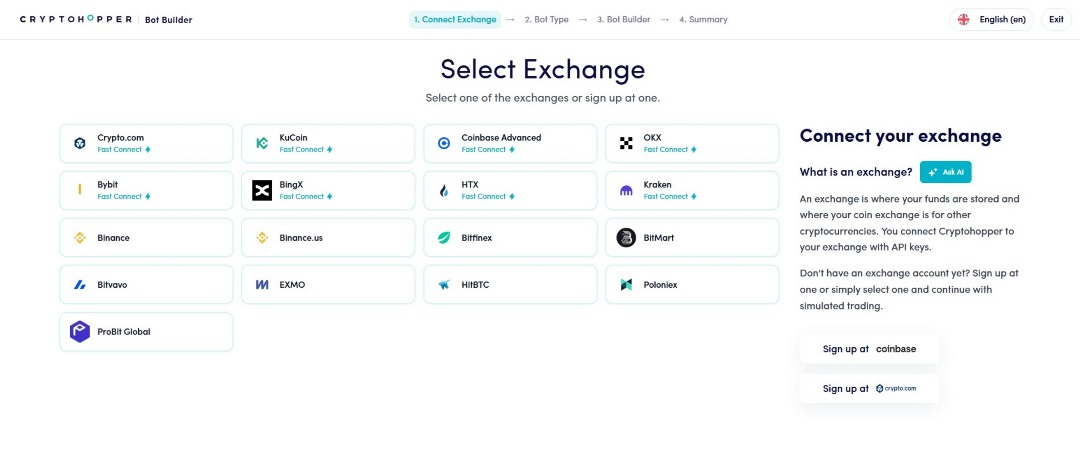The height and width of the screenshot is (451, 1080).
Task: Click the Binance diamond logo icon
Action: coord(80,238)
